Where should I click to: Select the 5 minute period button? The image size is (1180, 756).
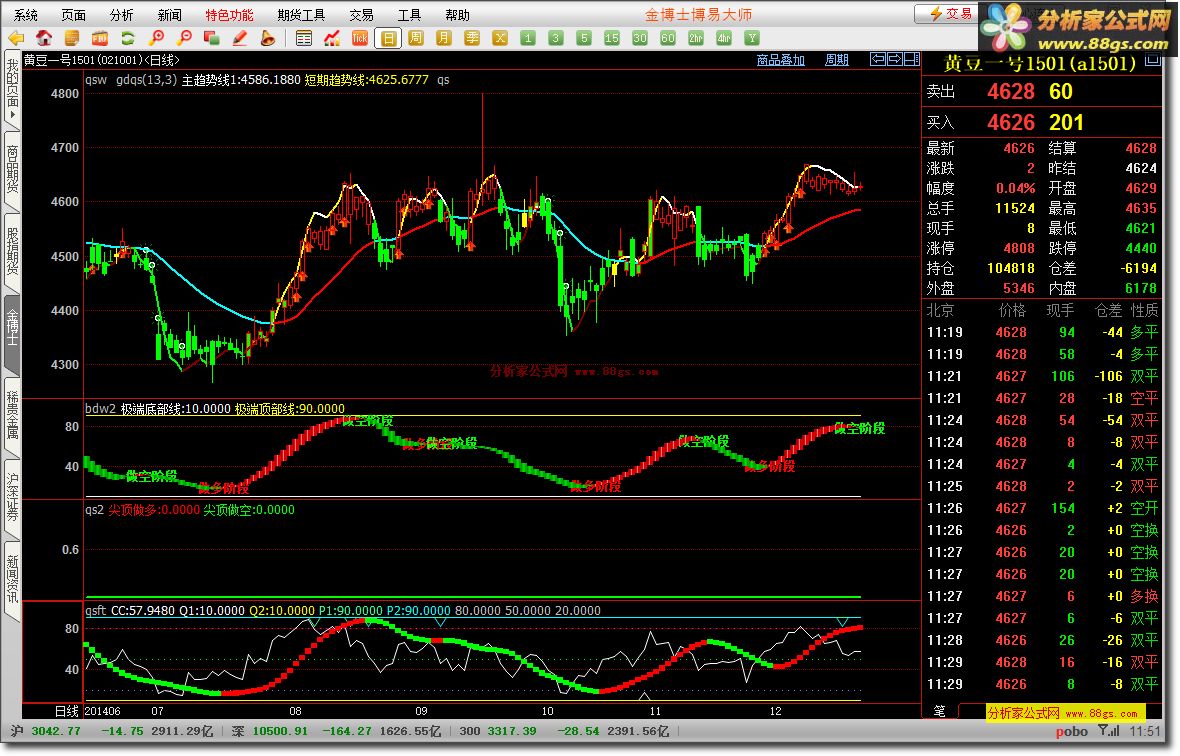pyautogui.click(x=583, y=38)
